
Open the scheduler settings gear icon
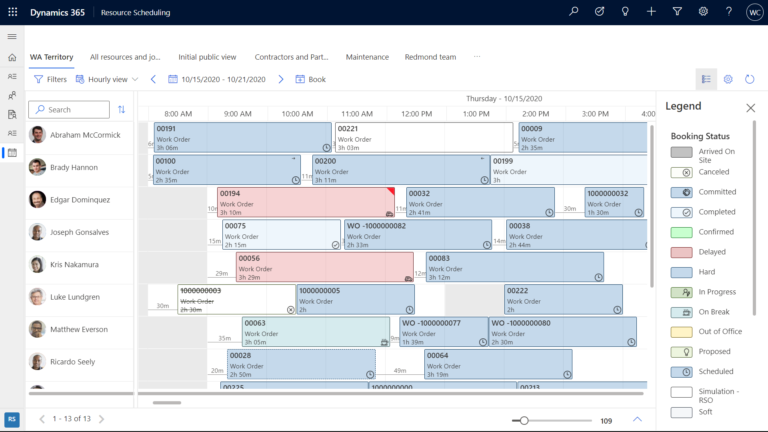[x=728, y=79]
